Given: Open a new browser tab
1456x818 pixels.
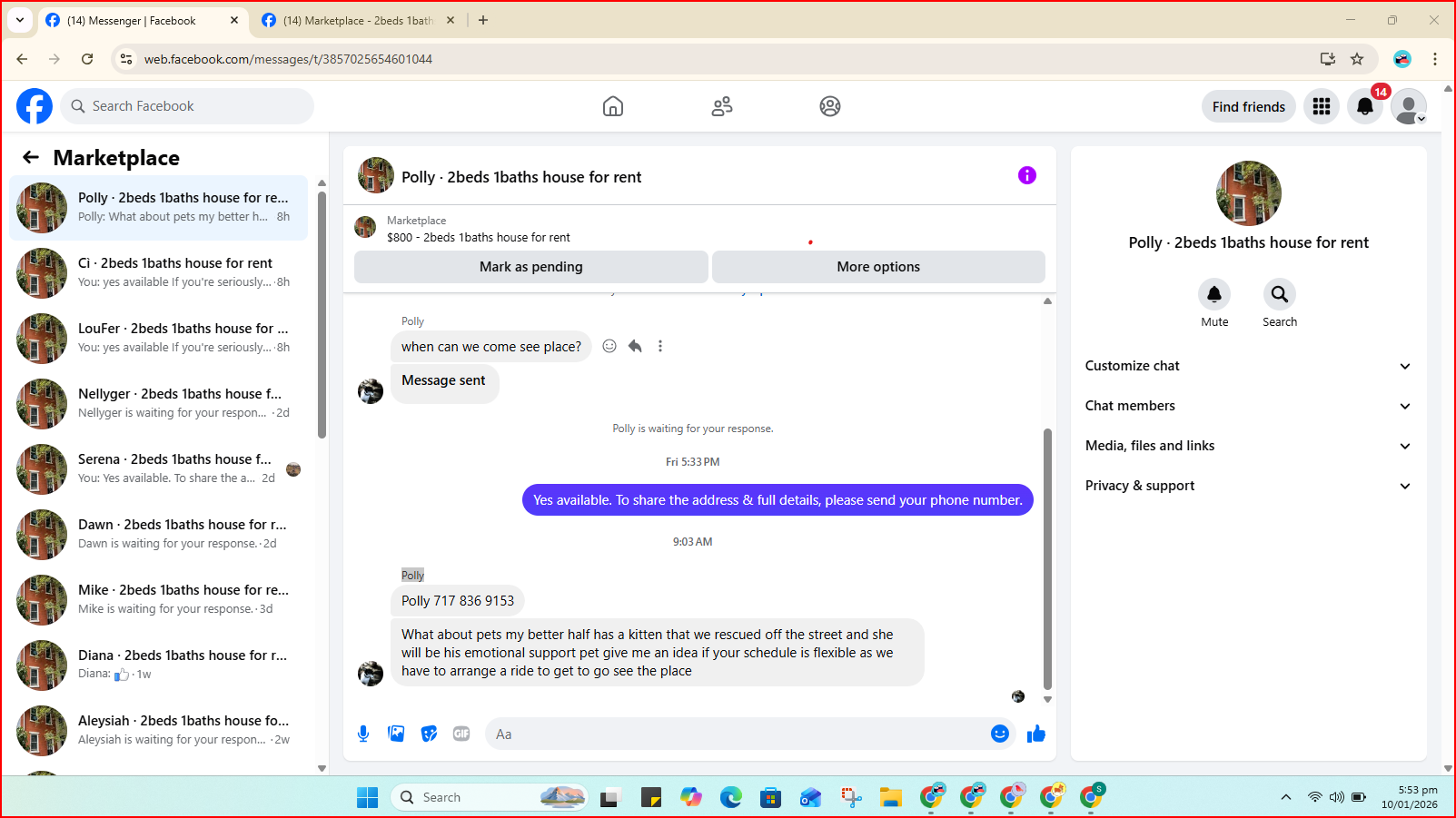Looking at the screenshot, I should [483, 20].
